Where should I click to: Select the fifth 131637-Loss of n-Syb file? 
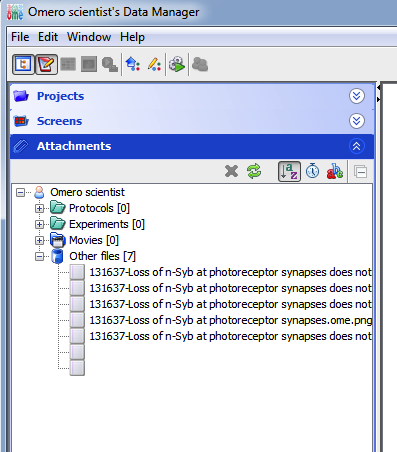pyautogui.click(x=230, y=336)
